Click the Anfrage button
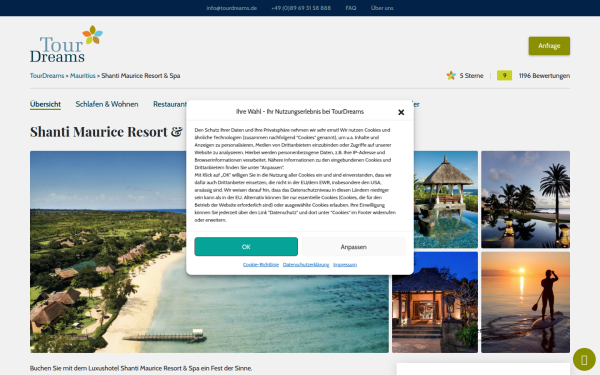600x375 pixels. [549, 46]
